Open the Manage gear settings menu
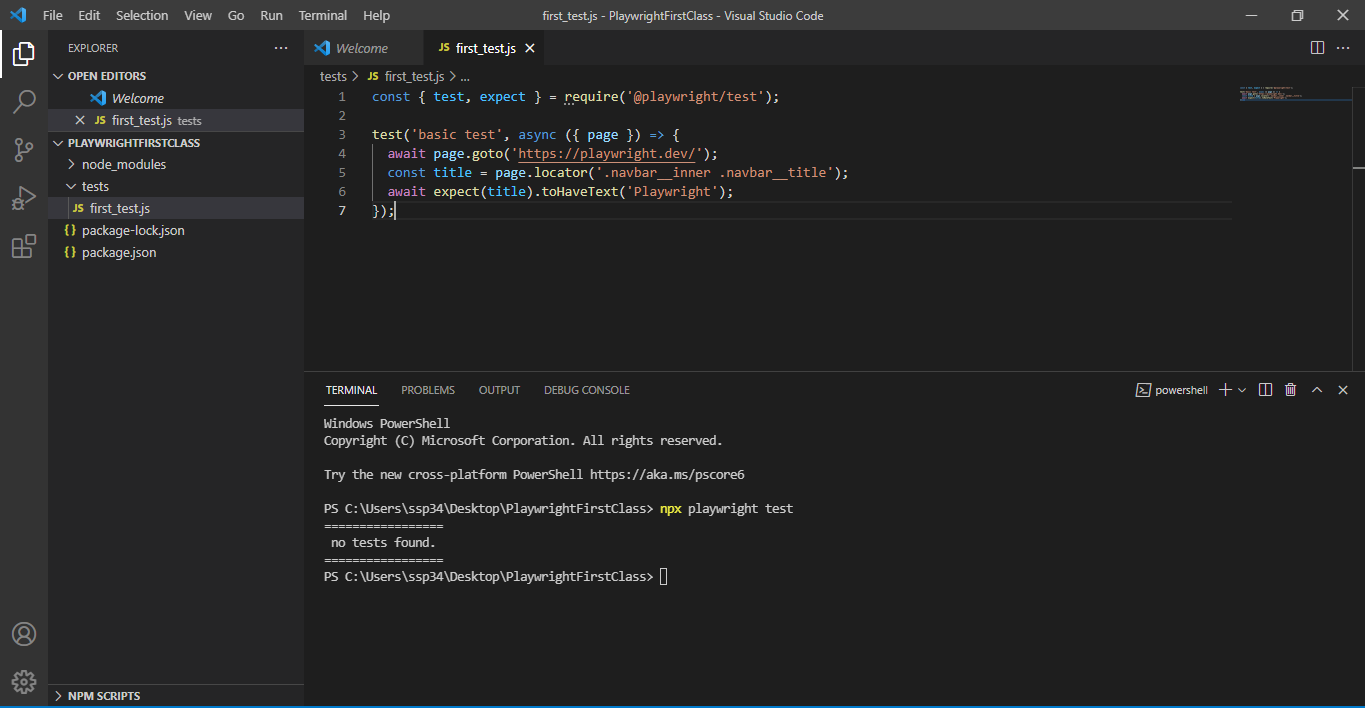The height and width of the screenshot is (708, 1365). (24, 682)
